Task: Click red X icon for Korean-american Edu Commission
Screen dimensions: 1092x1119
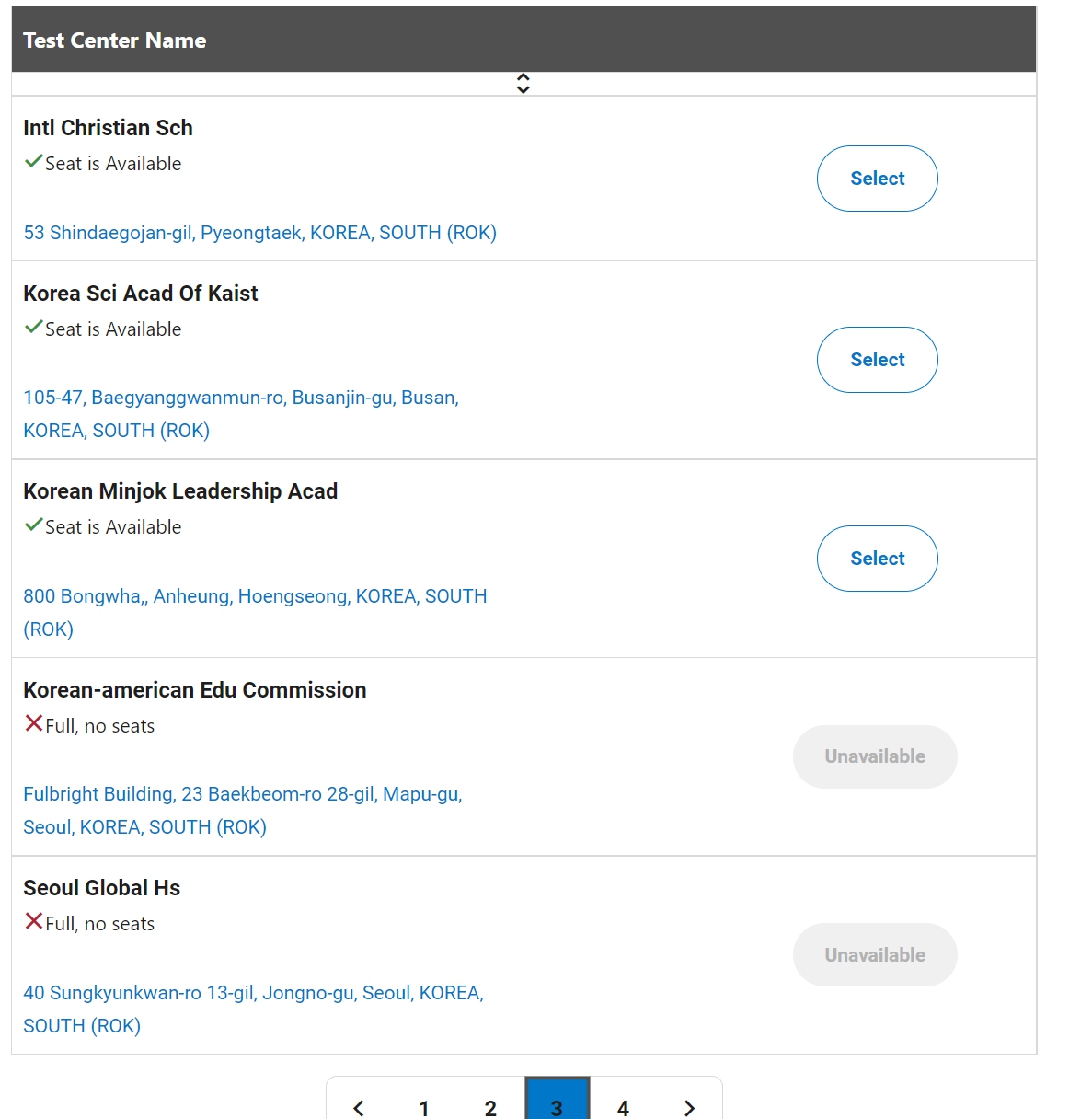Action: [x=34, y=724]
